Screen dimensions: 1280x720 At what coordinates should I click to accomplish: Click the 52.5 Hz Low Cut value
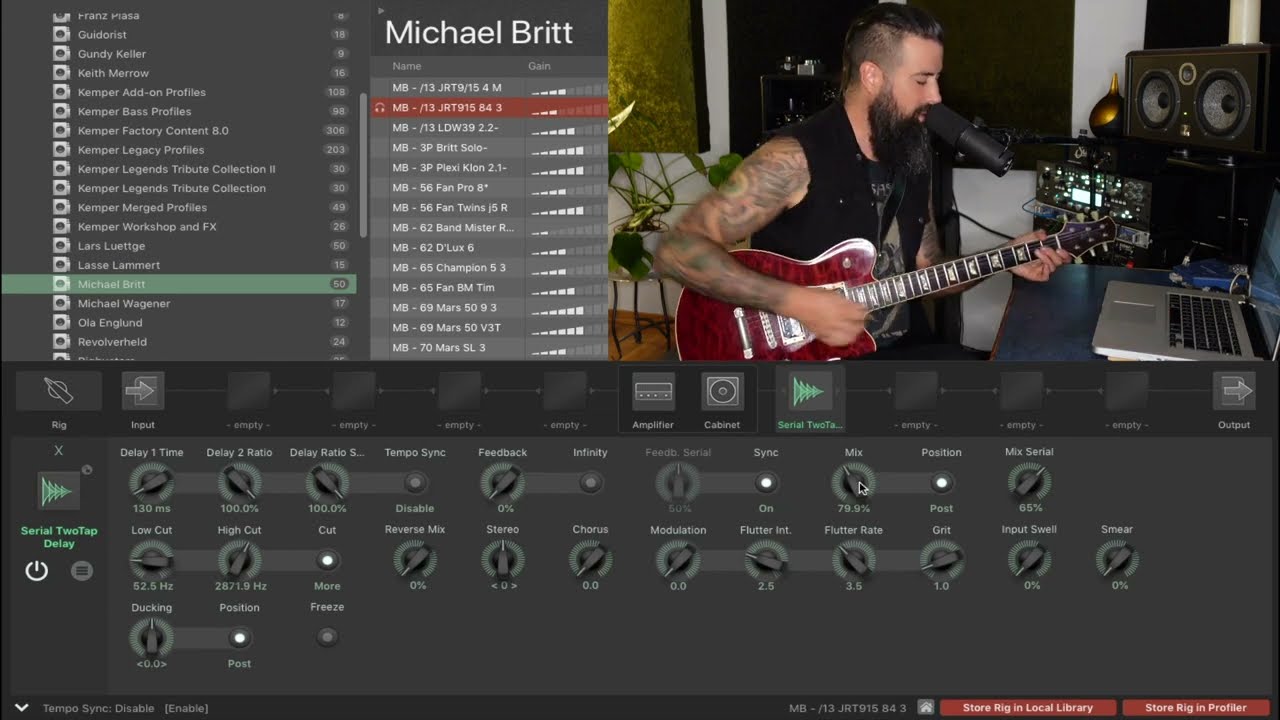point(152,586)
